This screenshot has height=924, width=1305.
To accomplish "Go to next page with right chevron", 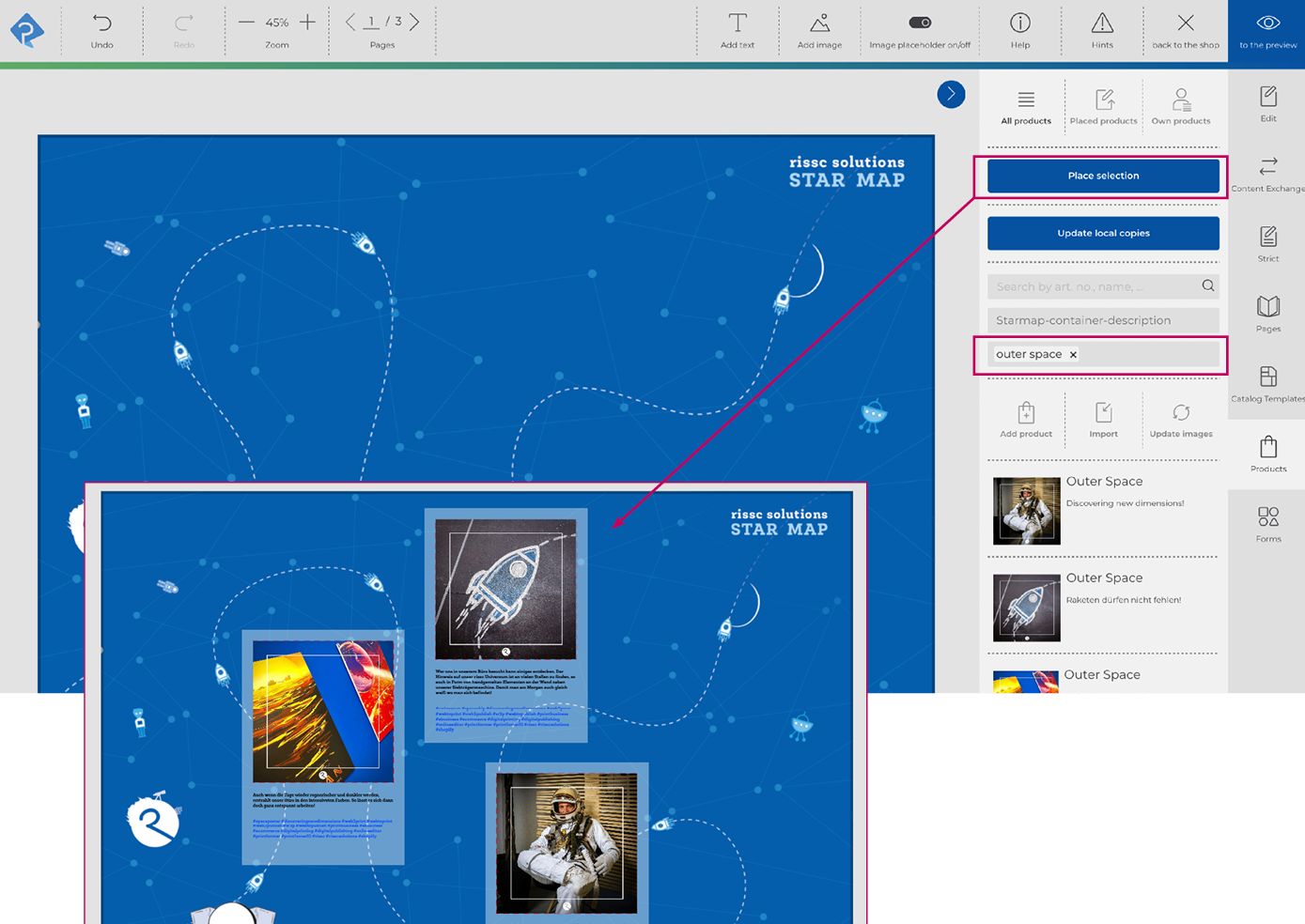I will coord(414,22).
